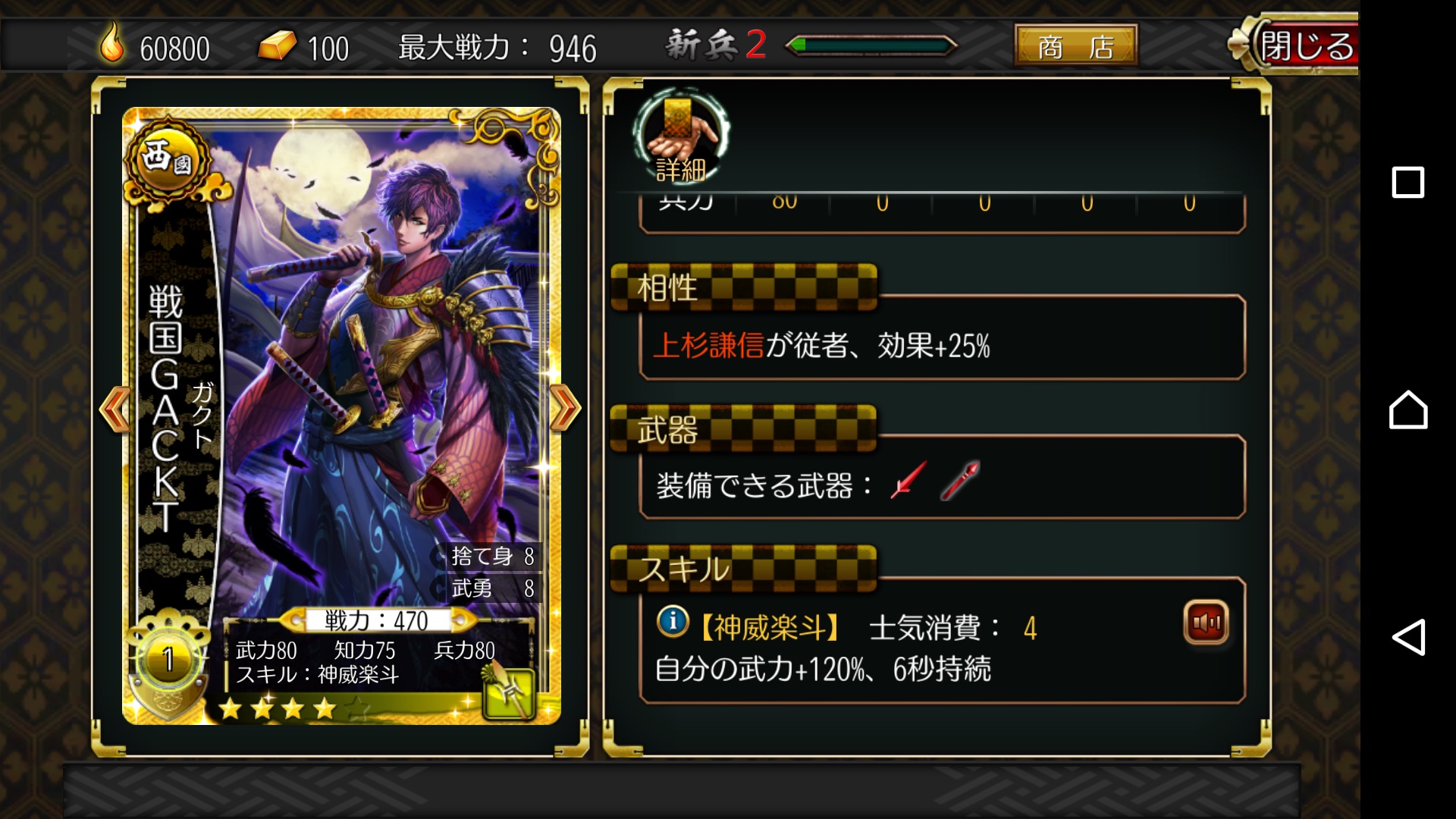Show previous card with left arrow
Image resolution: width=1456 pixels, height=819 pixels.
coord(115,409)
